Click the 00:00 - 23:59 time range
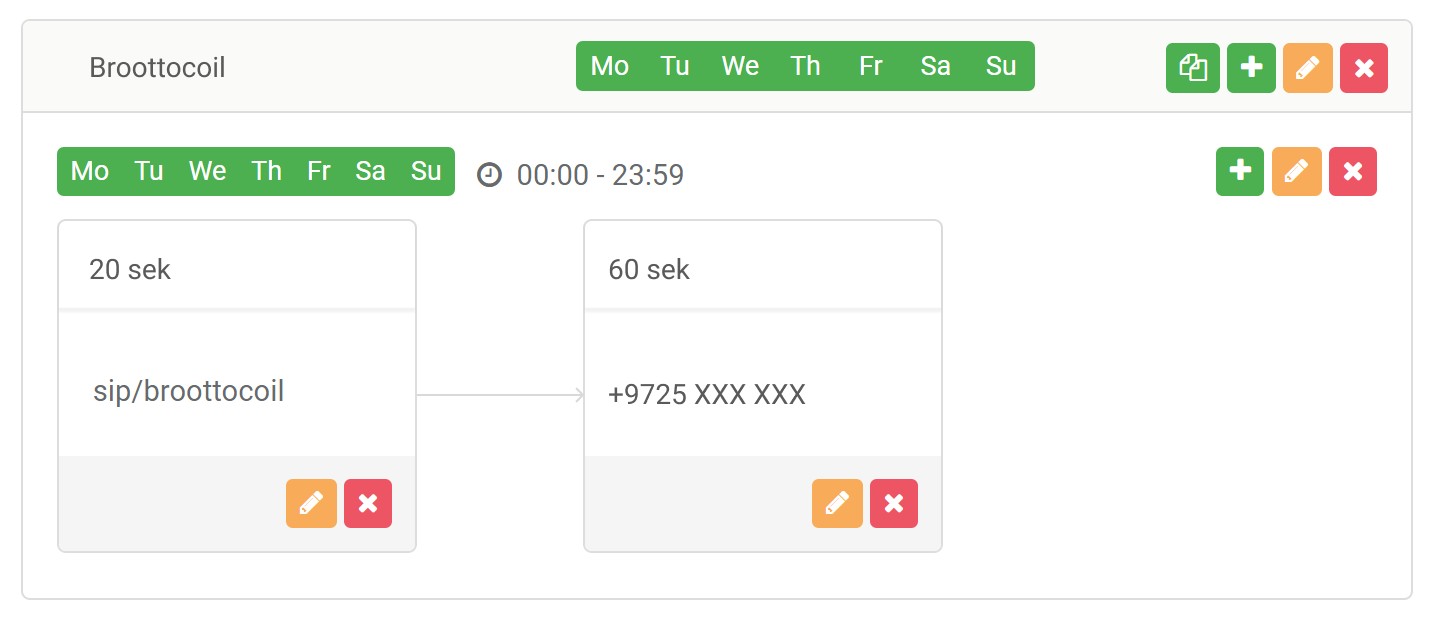1435x620 pixels. coord(600,176)
